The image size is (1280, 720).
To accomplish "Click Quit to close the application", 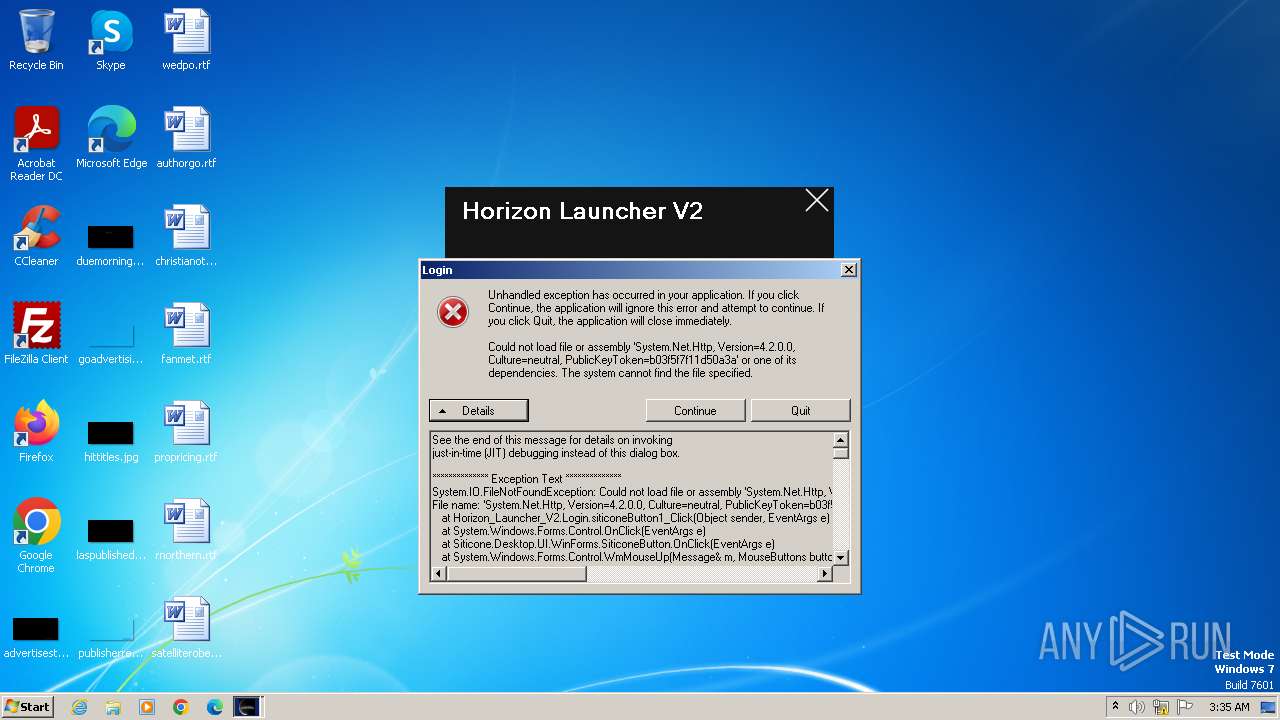I will [x=800, y=411].
